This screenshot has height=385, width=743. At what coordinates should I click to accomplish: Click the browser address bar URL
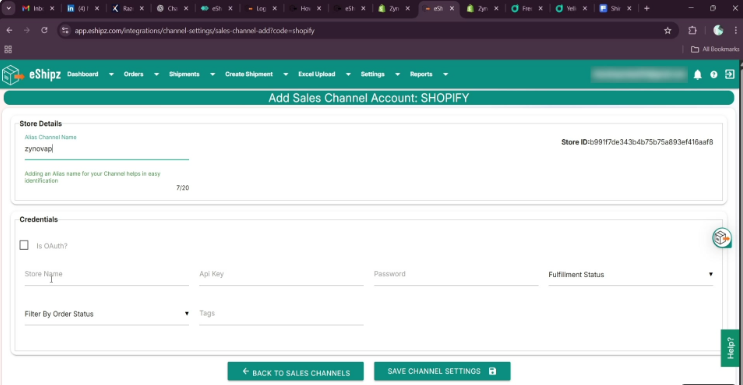point(194,31)
